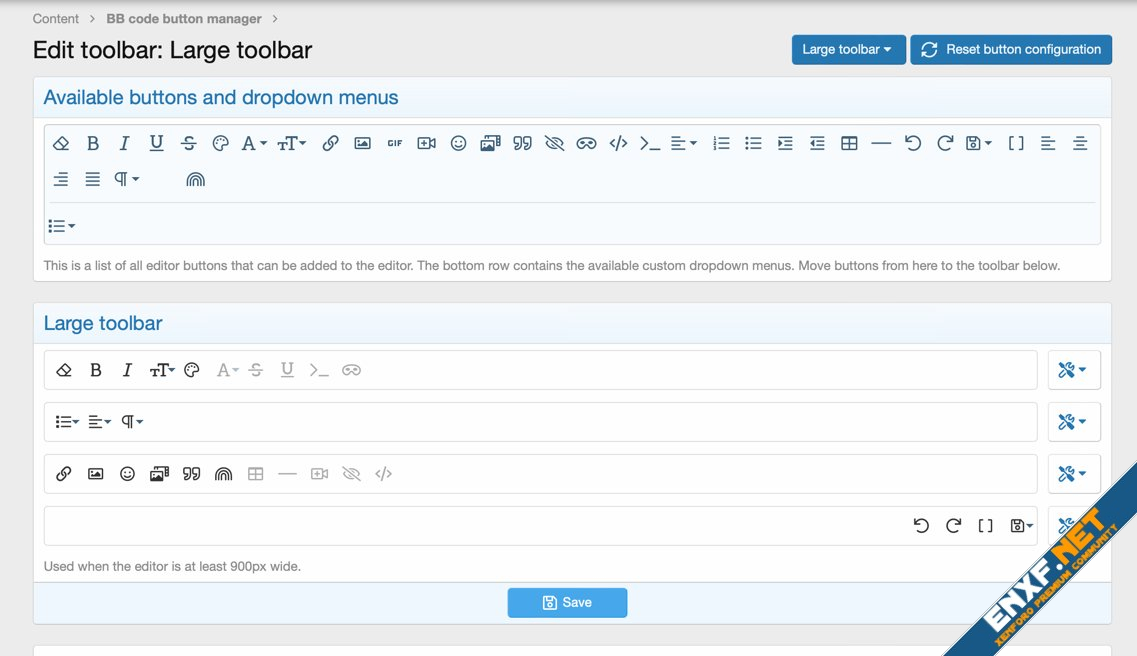1137x656 pixels.
Task: Click the justify text icon in available buttons
Action: tap(92, 179)
